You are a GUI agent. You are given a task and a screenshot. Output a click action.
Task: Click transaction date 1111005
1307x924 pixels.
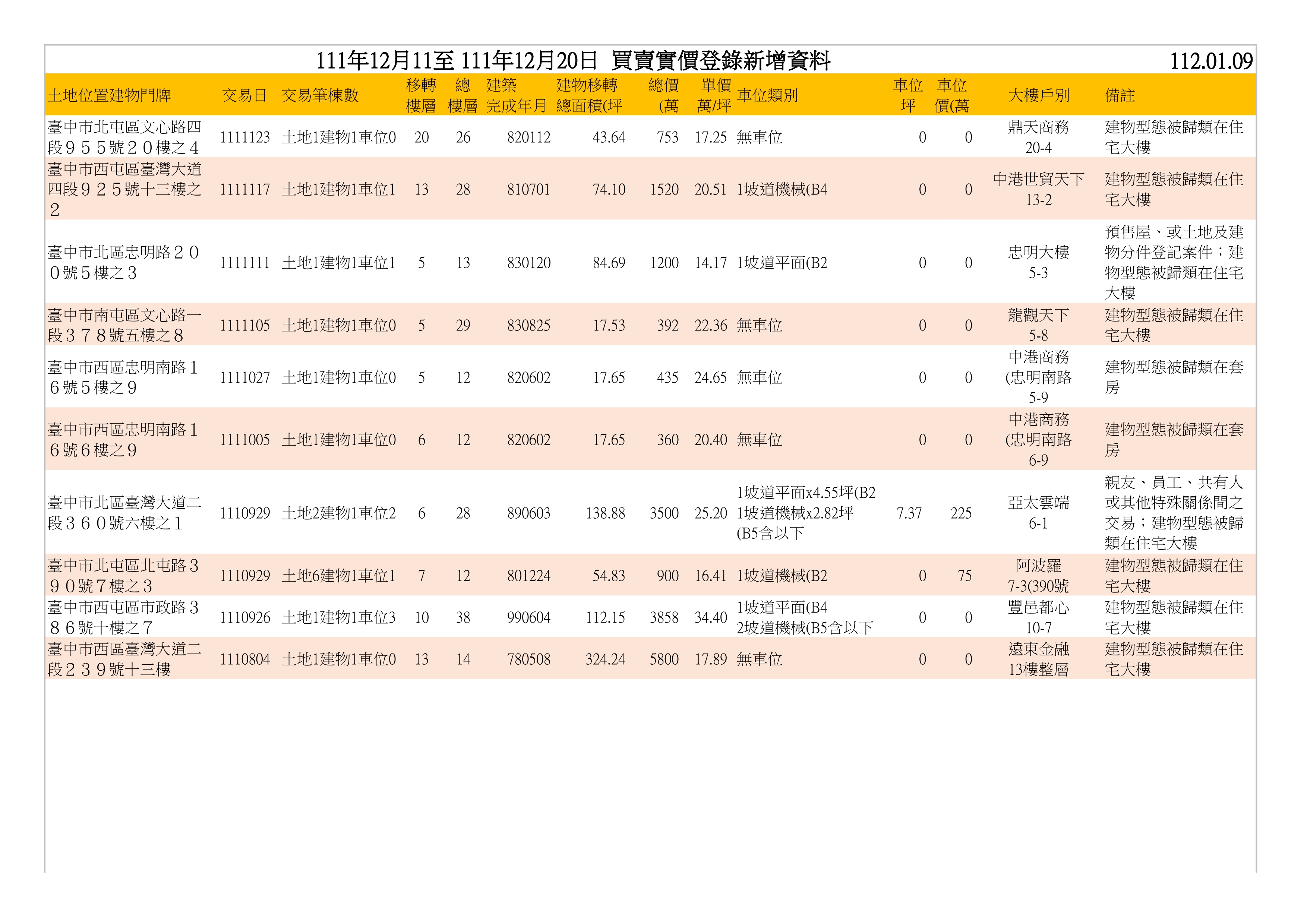245,440
